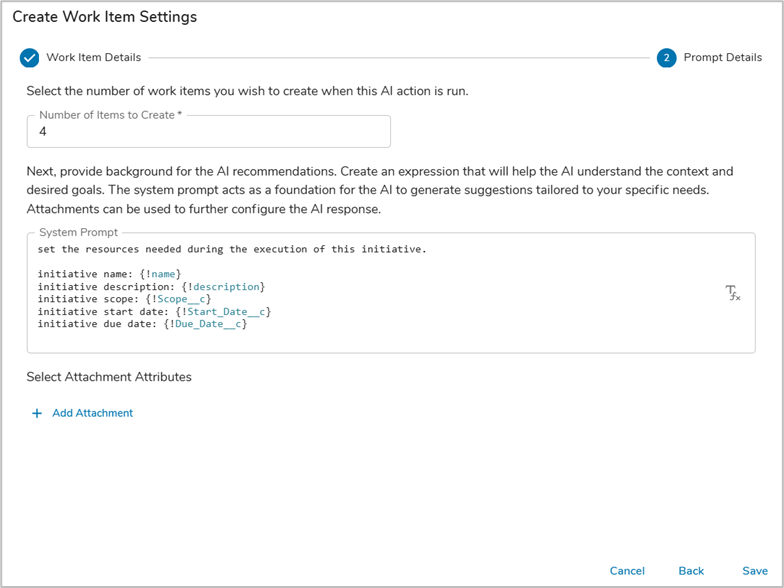Image resolution: width=784 pixels, height=588 pixels.
Task: Go Back to the previous step
Action: [x=691, y=571]
